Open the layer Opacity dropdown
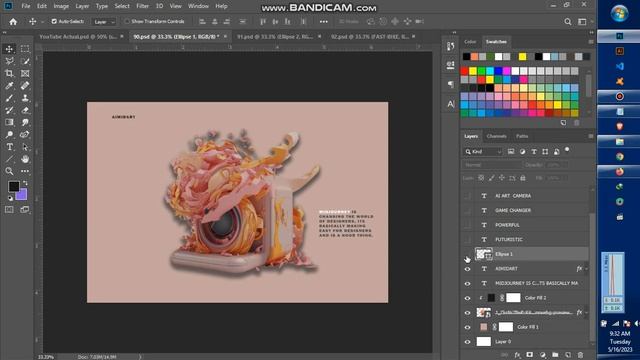The width and height of the screenshot is (640, 360). (557, 165)
